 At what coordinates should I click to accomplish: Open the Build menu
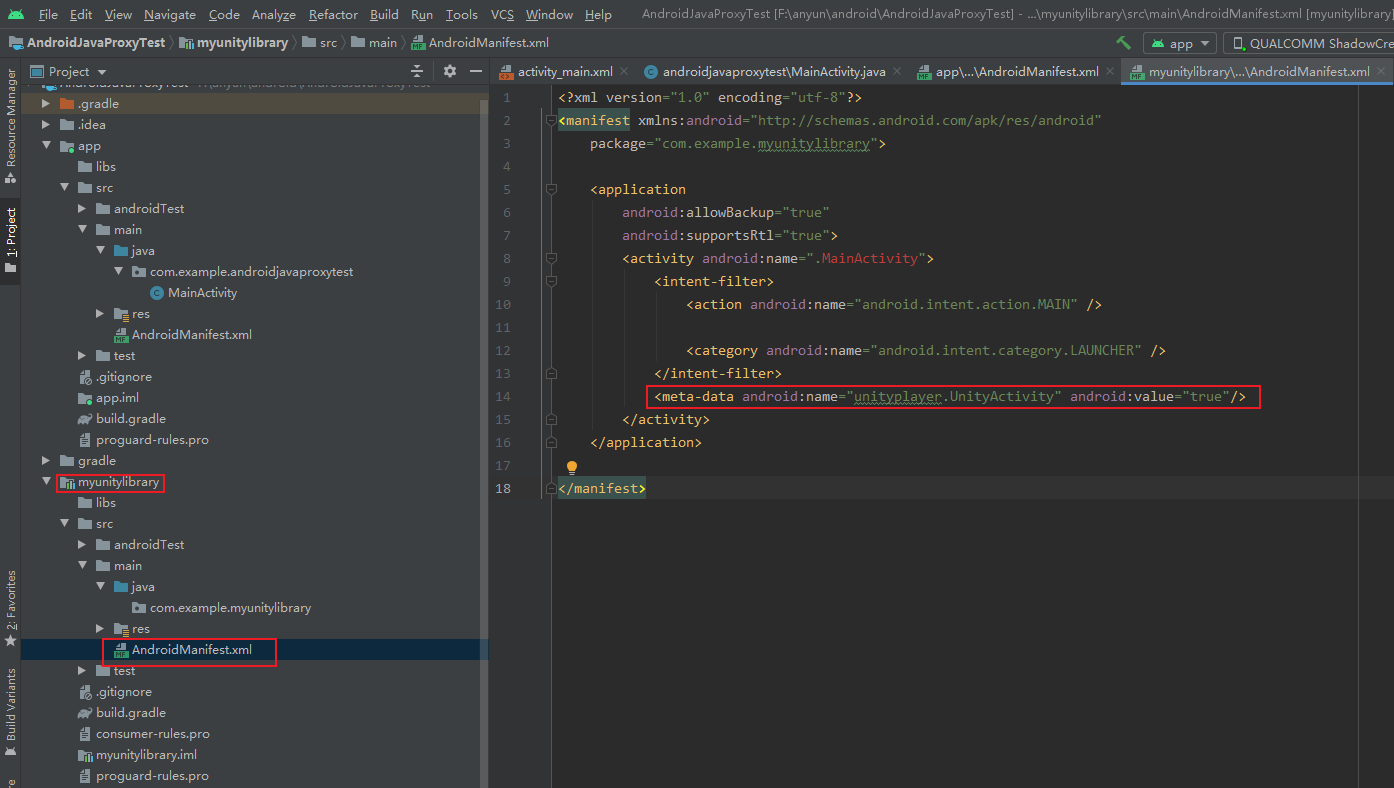coord(384,14)
